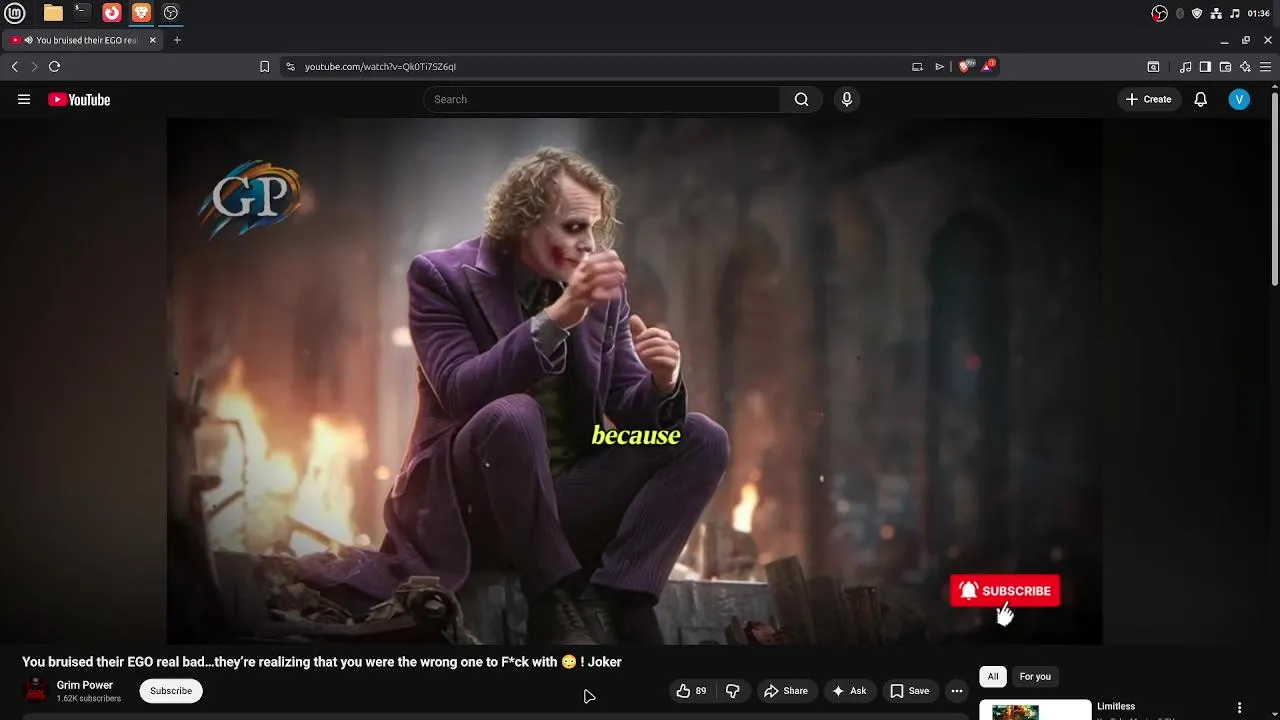
Task: Click the magnifier search button
Action: coord(801,99)
